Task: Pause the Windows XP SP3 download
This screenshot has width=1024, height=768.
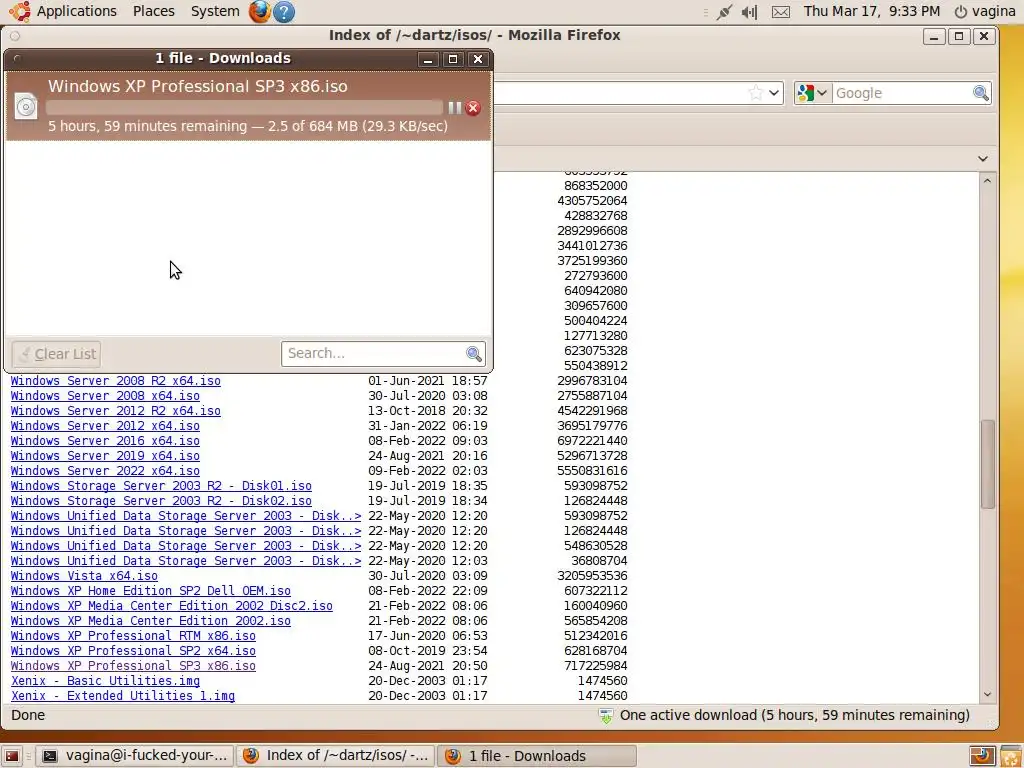Action: pos(455,108)
